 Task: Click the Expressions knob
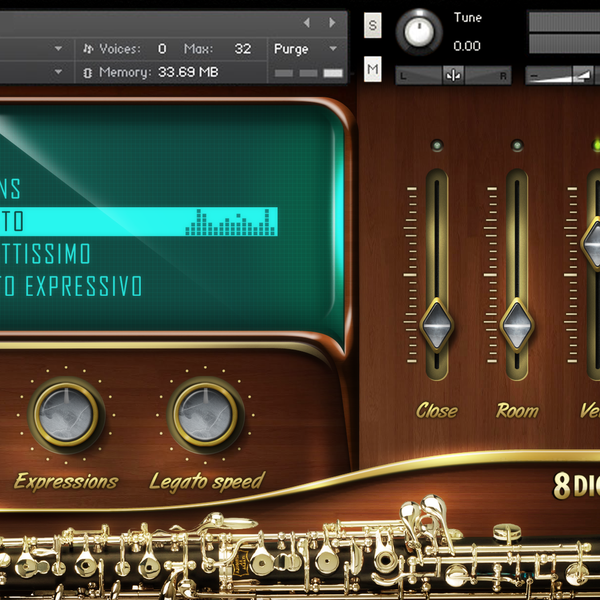pyautogui.click(x=66, y=414)
